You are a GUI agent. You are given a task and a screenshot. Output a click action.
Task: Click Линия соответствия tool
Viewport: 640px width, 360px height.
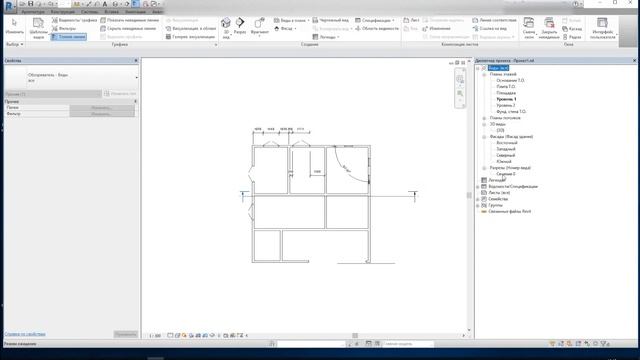(x=494, y=20)
